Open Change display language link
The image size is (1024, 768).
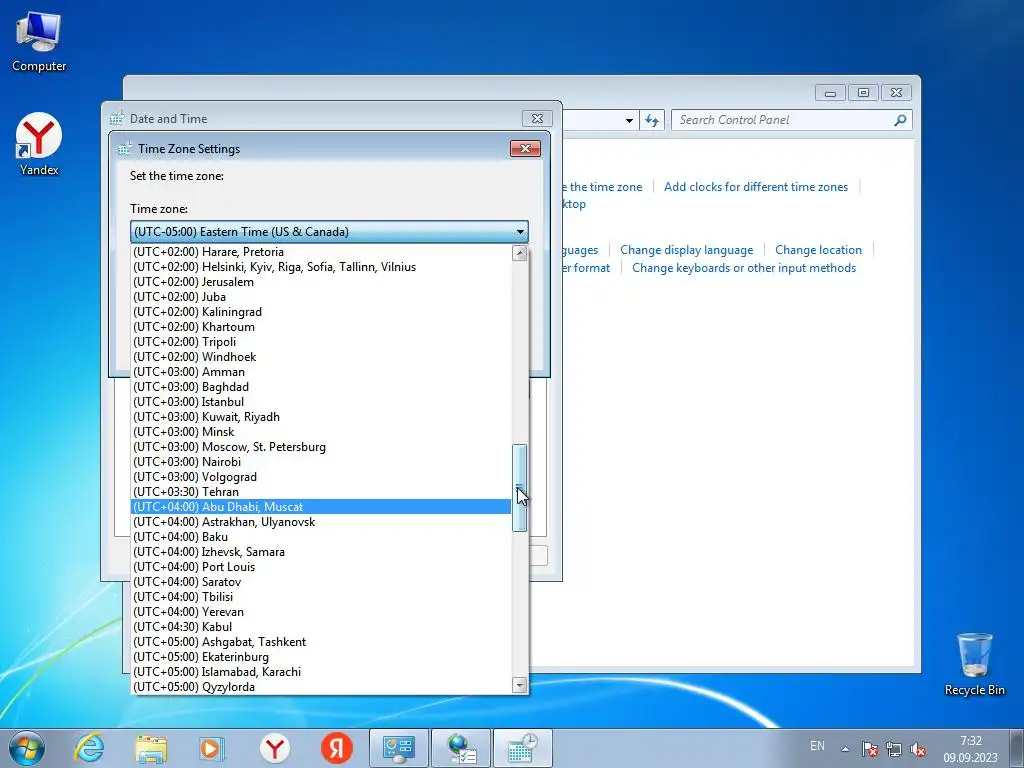pyautogui.click(x=686, y=250)
